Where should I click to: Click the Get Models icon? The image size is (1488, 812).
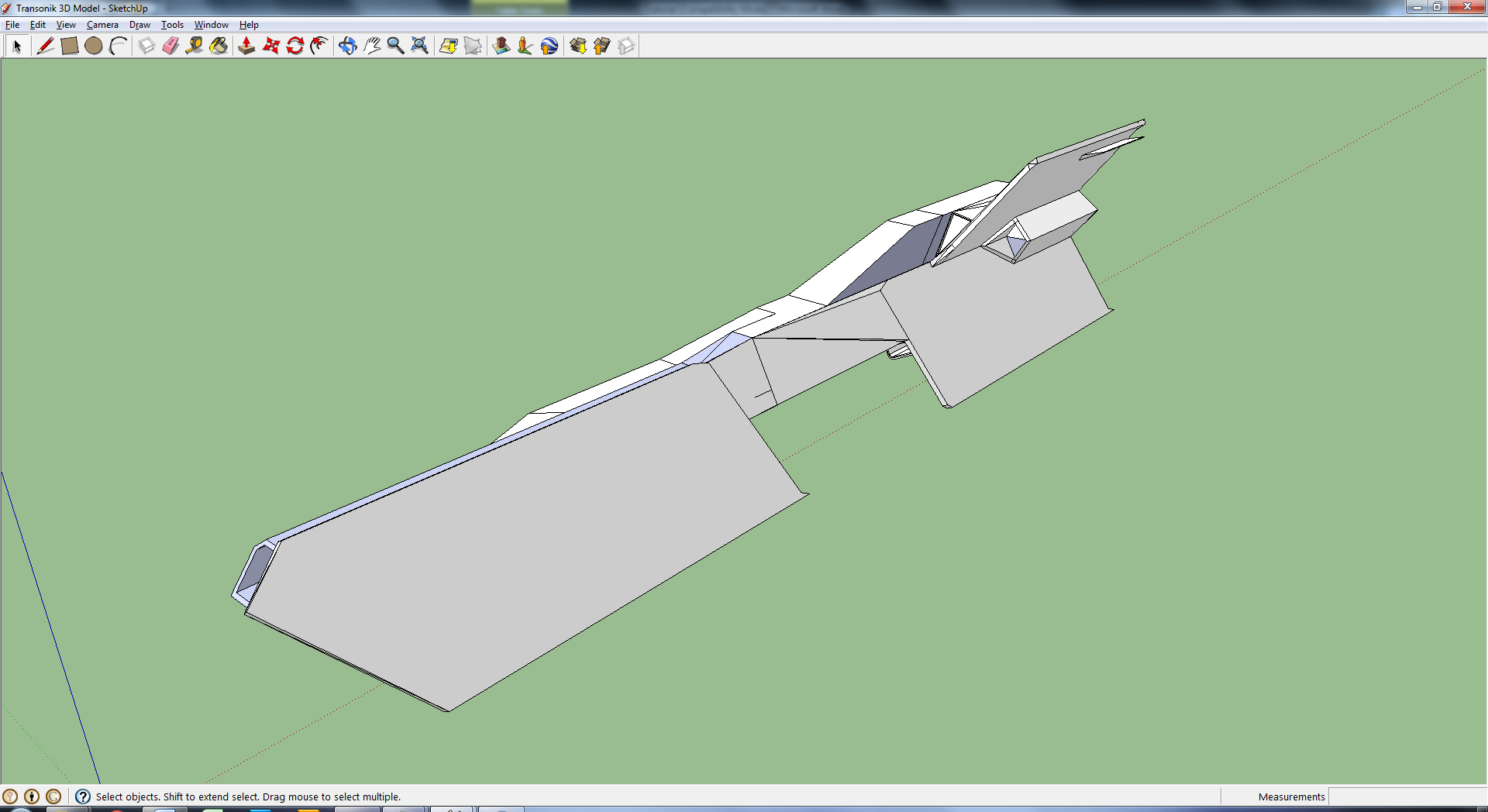577,46
